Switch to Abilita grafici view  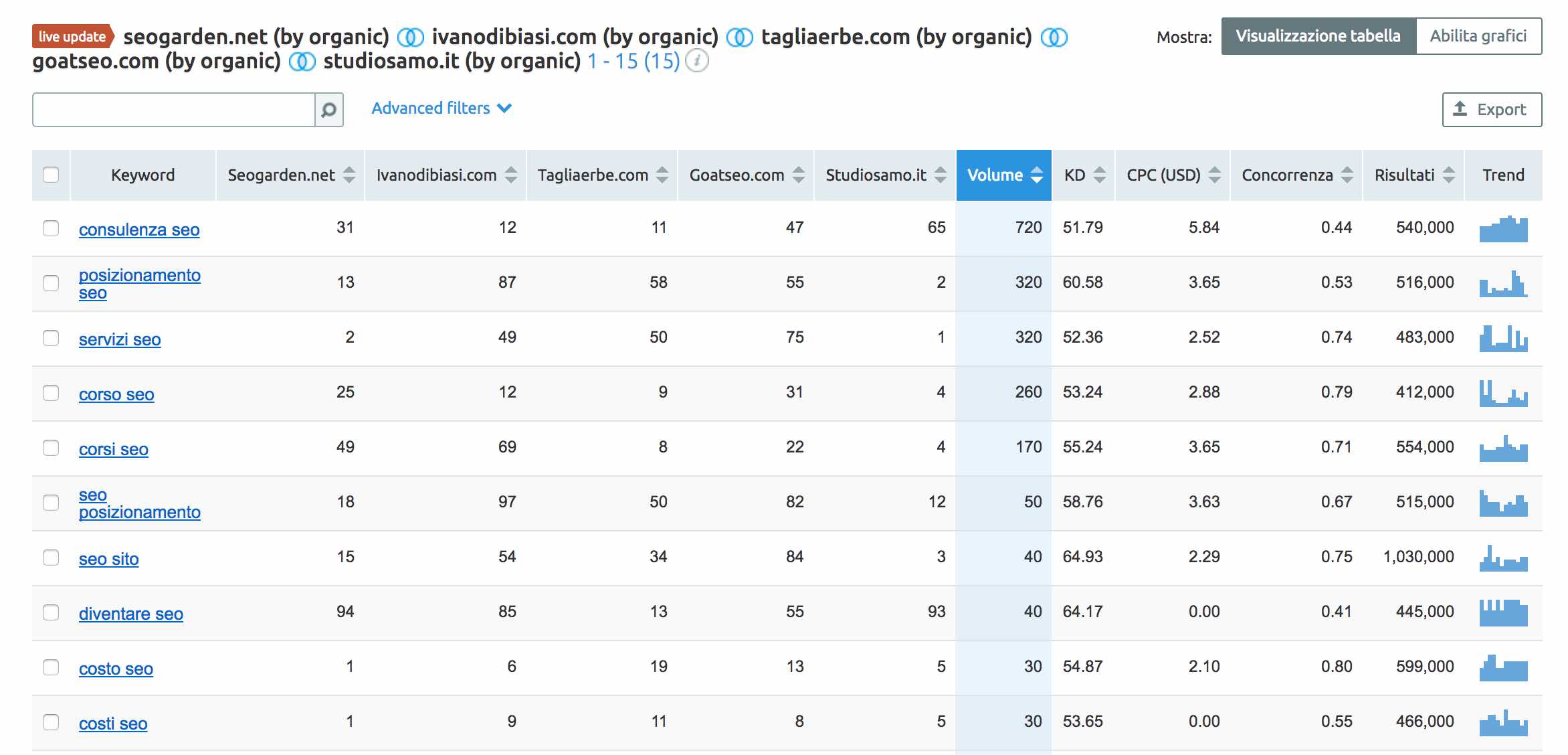pyautogui.click(x=1478, y=36)
